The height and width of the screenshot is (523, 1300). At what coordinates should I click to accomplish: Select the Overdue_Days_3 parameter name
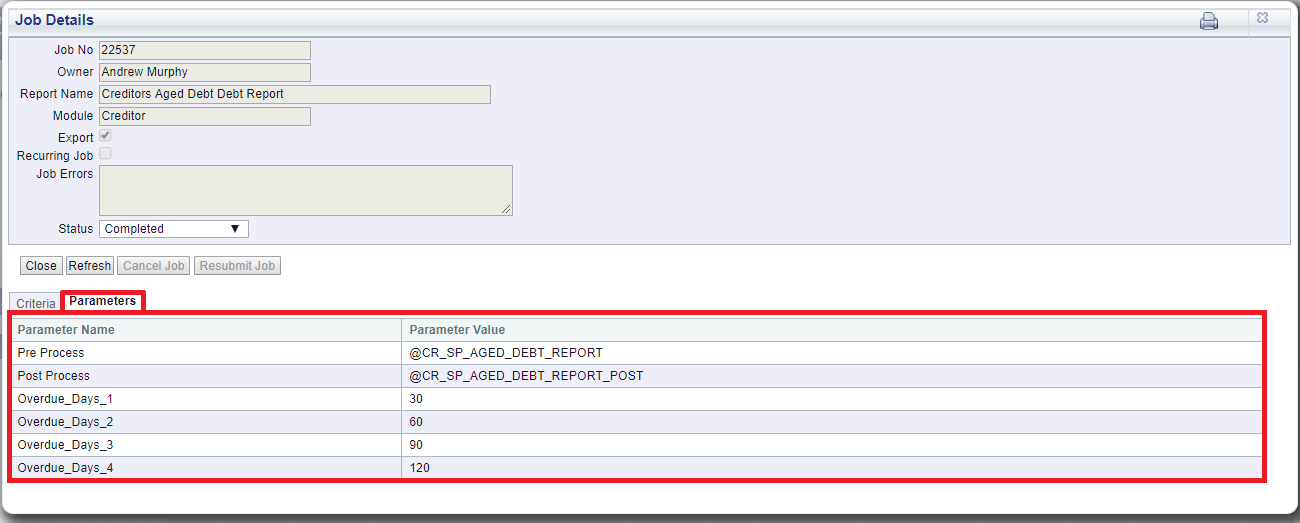point(65,445)
